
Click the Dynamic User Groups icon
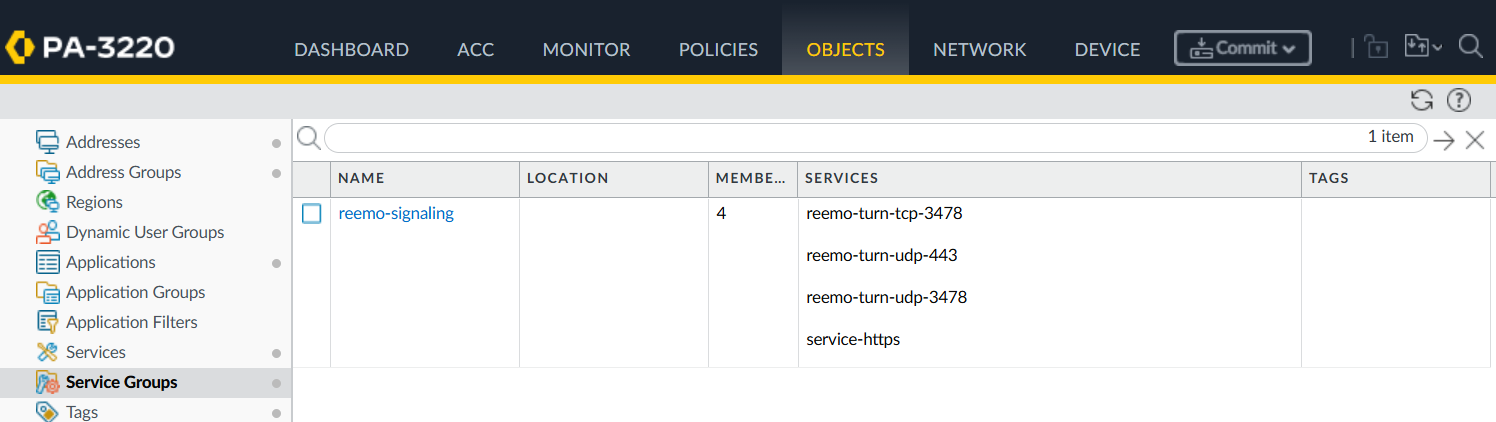[x=47, y=232]
